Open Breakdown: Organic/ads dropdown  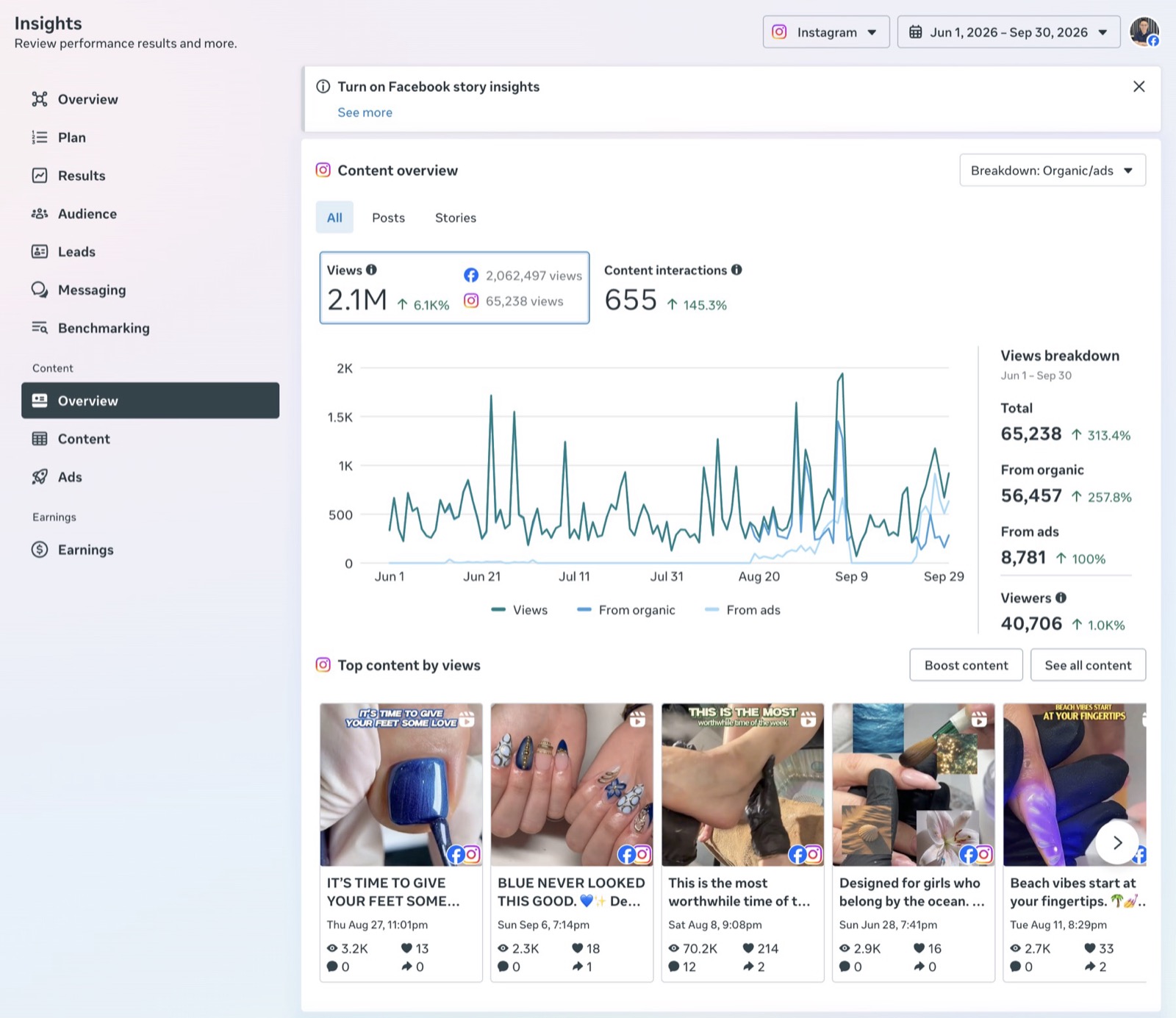point(1053,171)
